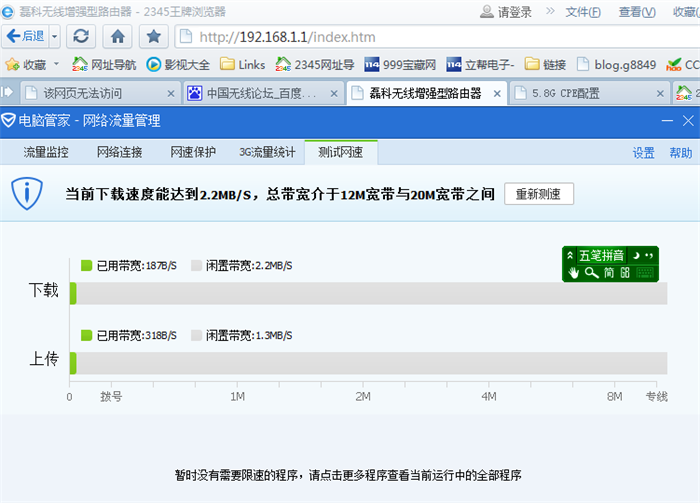Expand the double-chevron overflow menu
The height and width of the screenshot is (503, 700).
point(550,11)
